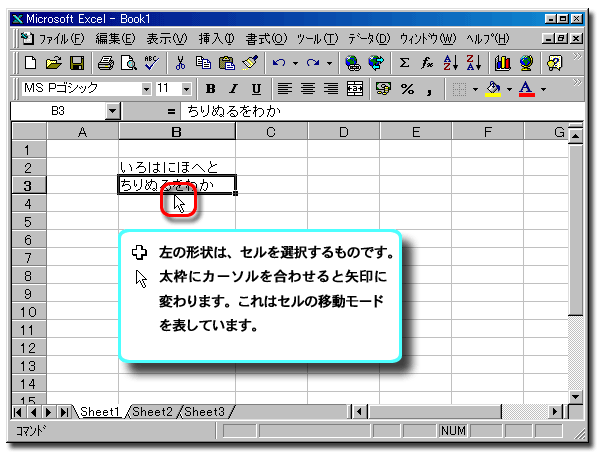Click the Select All corner button

[x=29, y=132]
